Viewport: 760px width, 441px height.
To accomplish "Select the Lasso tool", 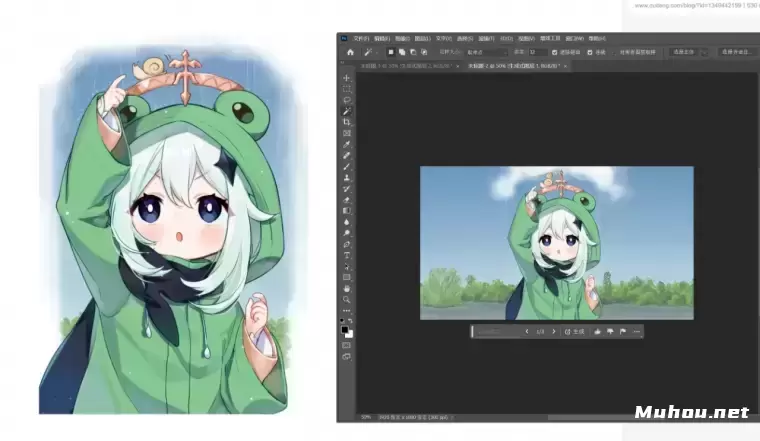I will coord(347,100).
